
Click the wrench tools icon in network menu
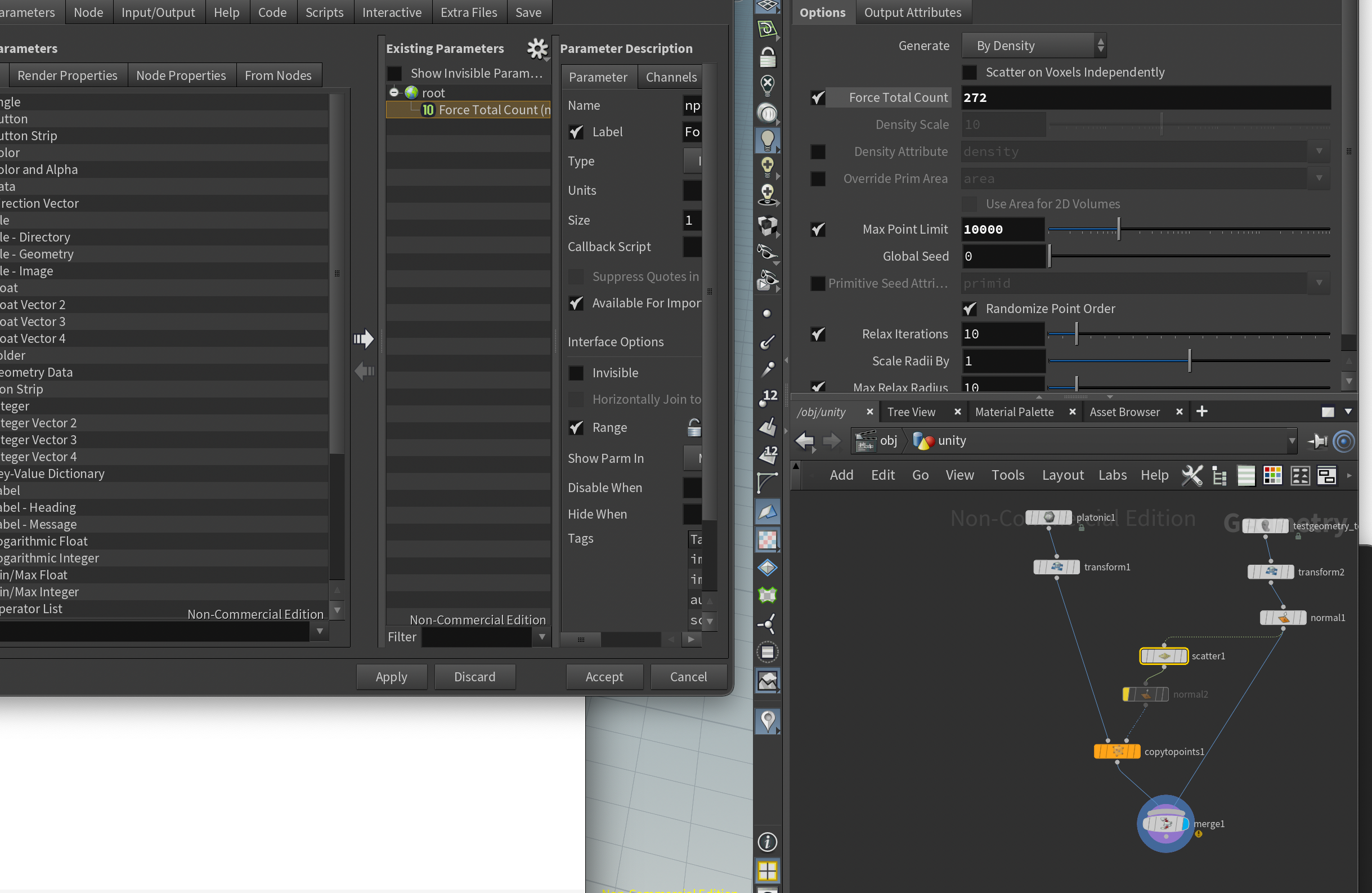point(1191,475)
